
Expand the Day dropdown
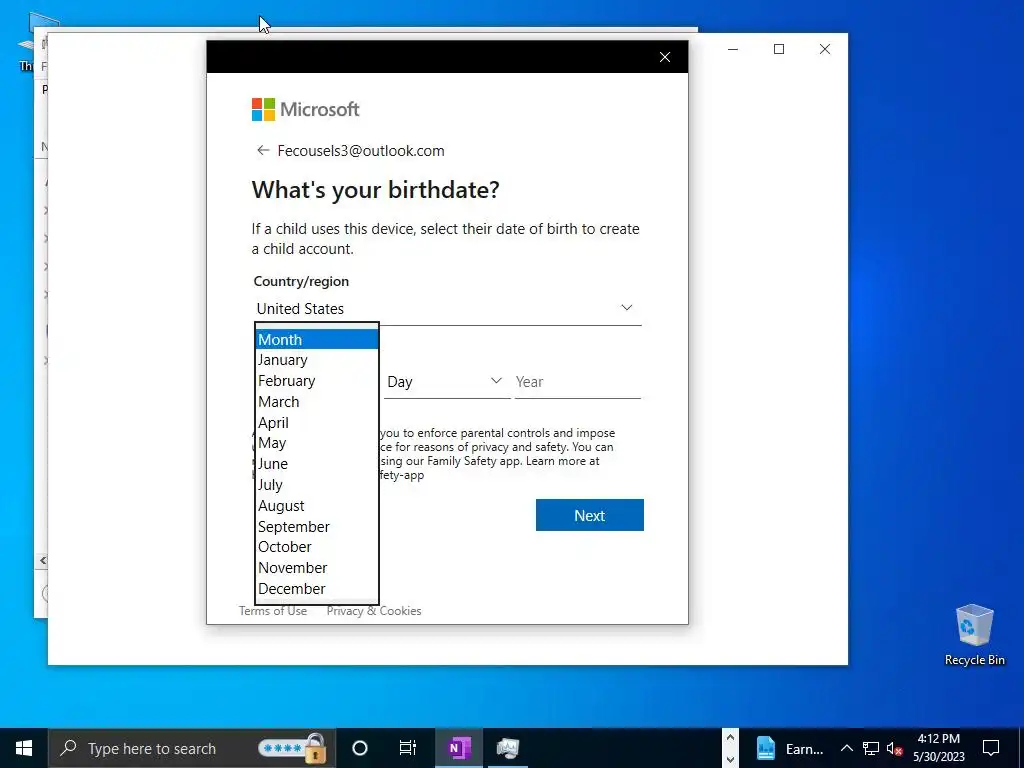pos(447,381)
